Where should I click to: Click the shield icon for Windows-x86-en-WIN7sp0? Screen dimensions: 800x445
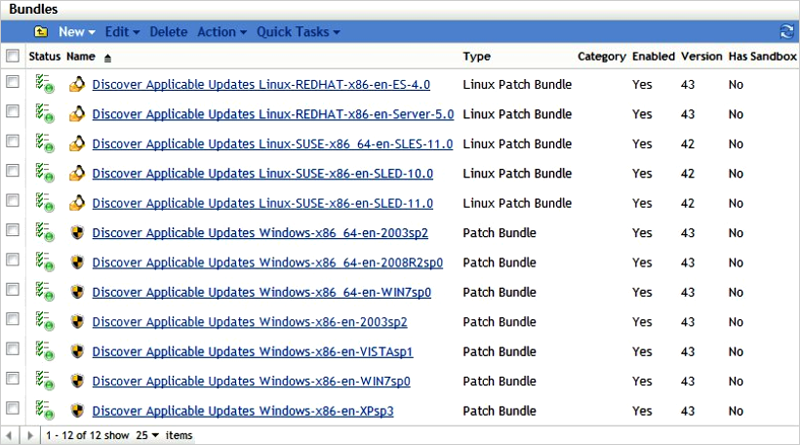(x=77, y=381)
